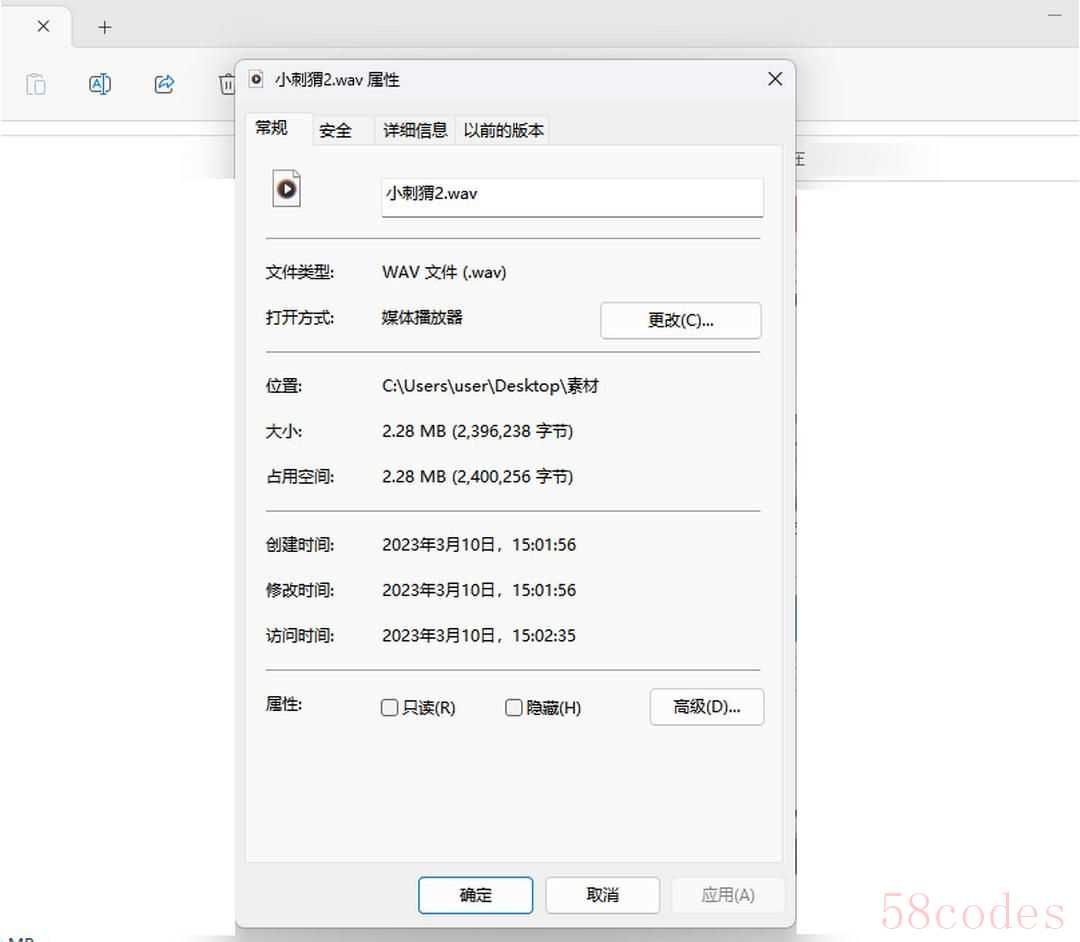Click the 文件类型: label
The width and height of the screenshot is (1080, 942).
point(300,272)
